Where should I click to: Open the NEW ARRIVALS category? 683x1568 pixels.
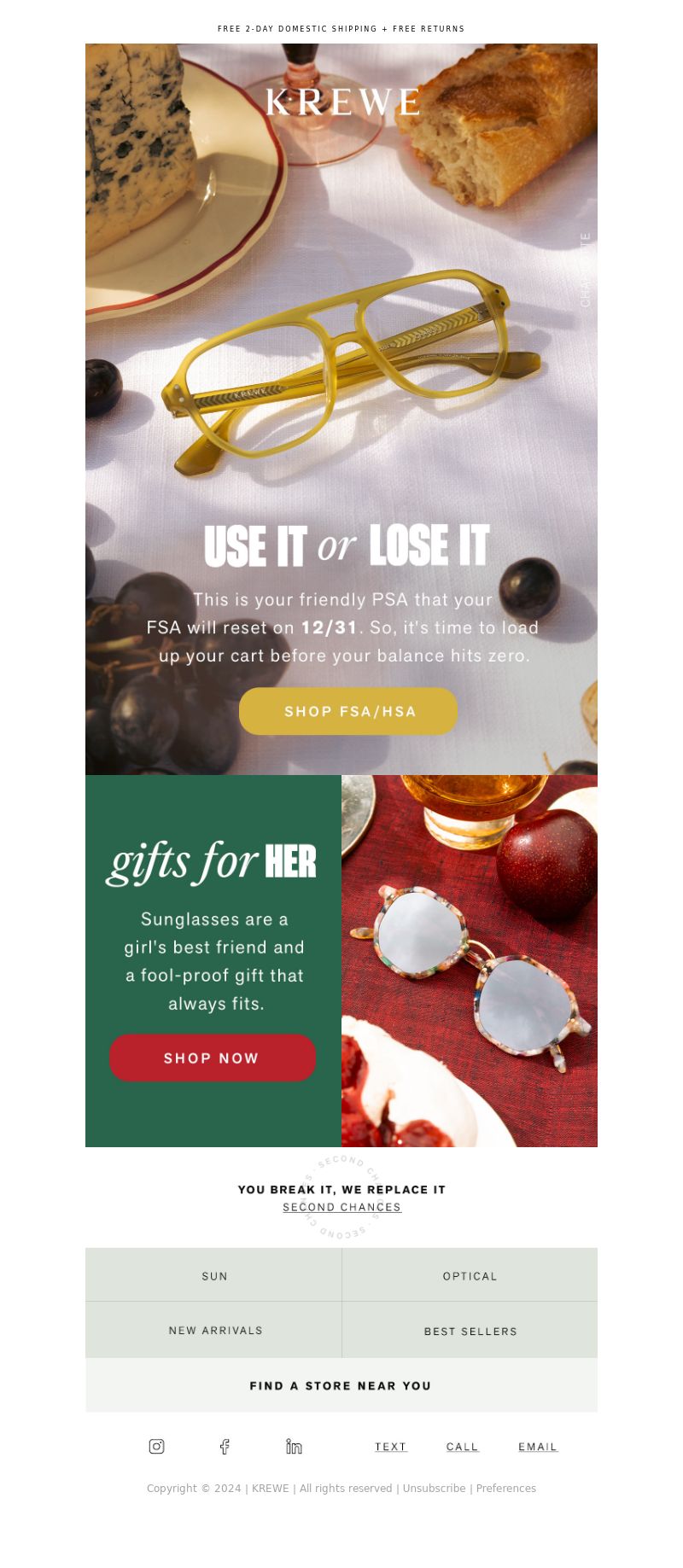coord(213,1330)
